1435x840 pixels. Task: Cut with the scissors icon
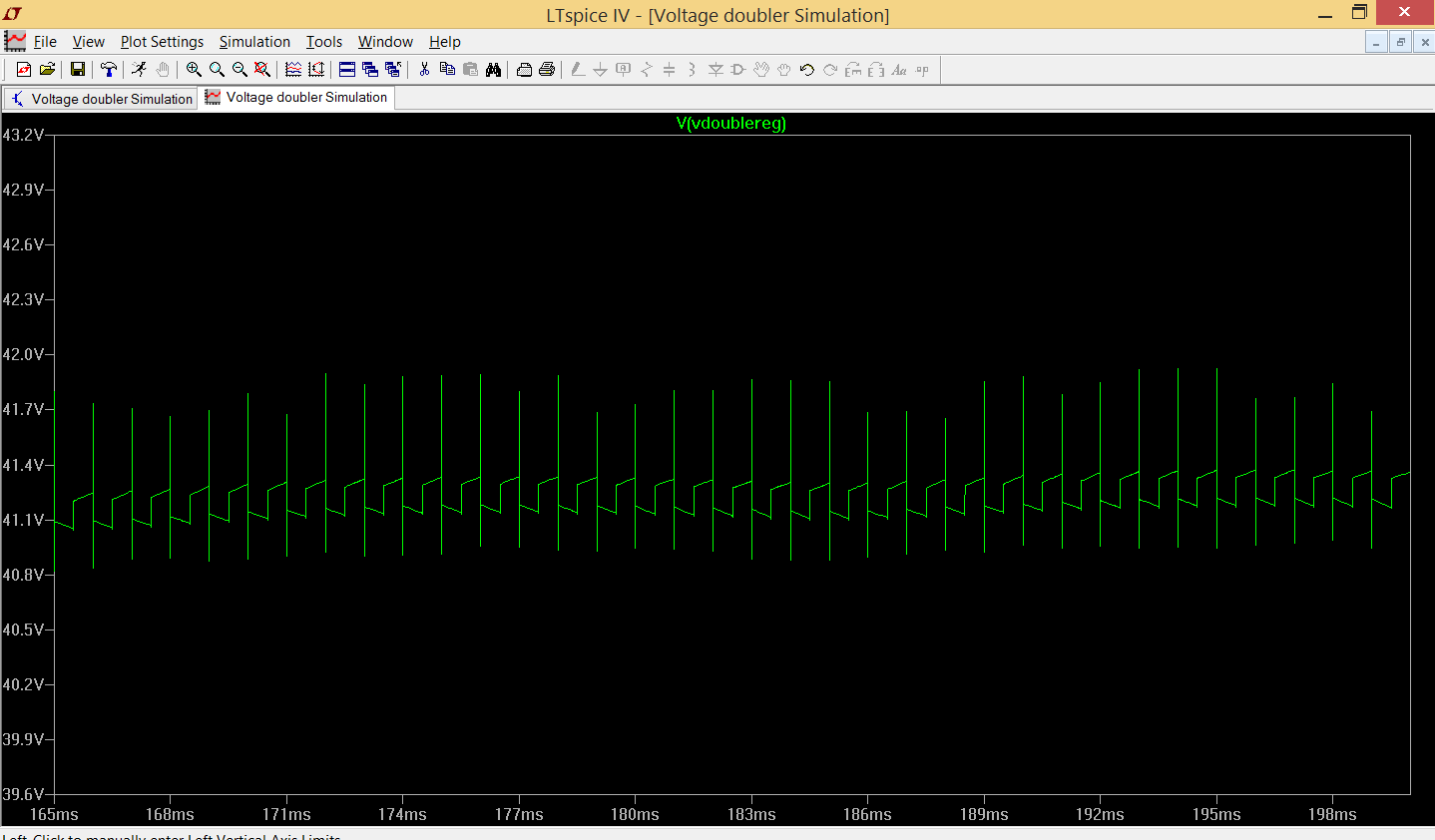(x=424, y=69)
